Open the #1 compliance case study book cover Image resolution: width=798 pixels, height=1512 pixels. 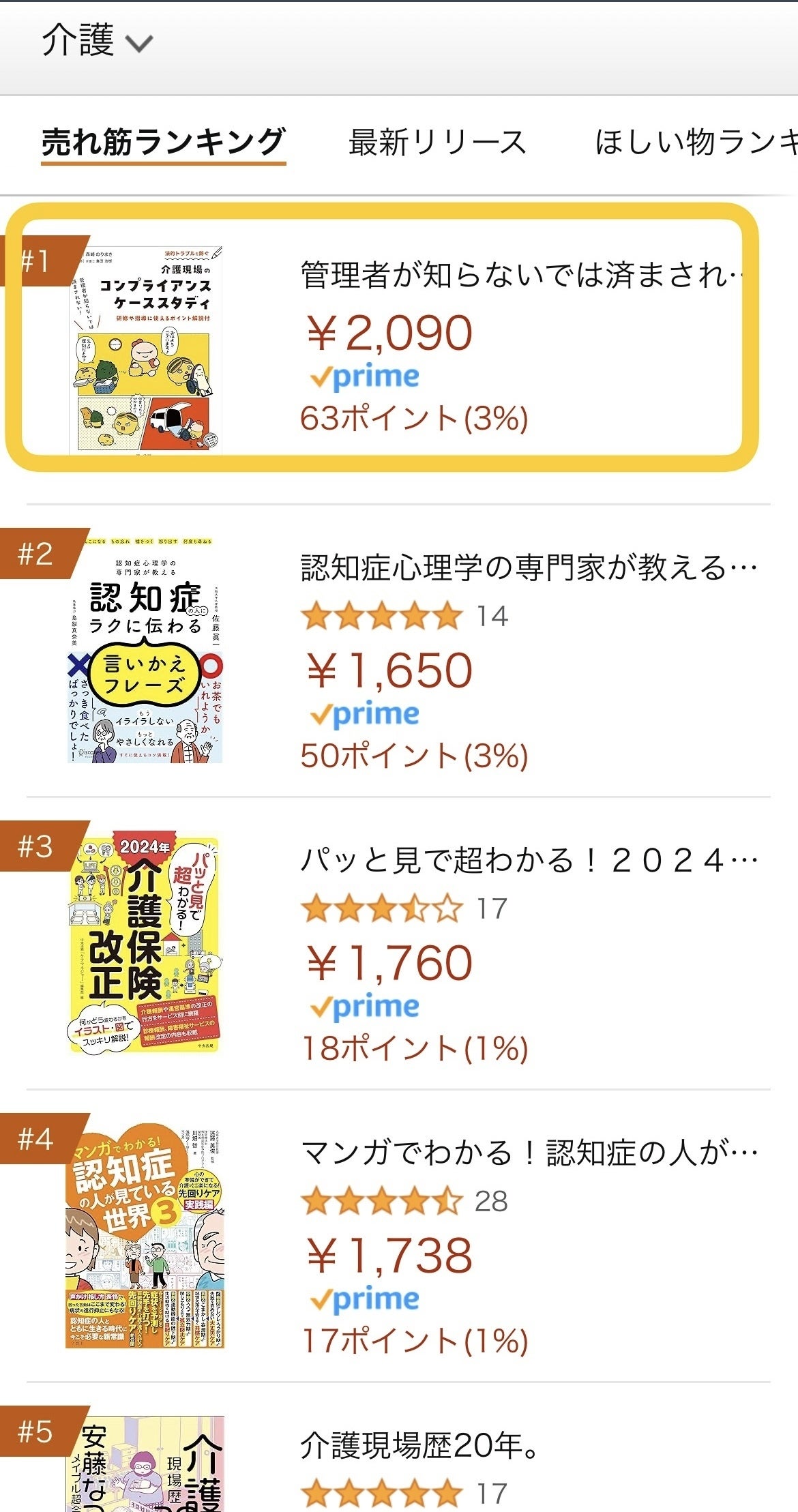pyautogui.click(x=146, y=349)
